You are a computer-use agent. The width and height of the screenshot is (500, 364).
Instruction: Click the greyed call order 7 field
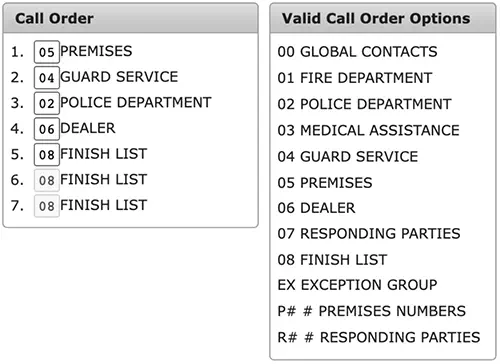[x=47, y=206]
